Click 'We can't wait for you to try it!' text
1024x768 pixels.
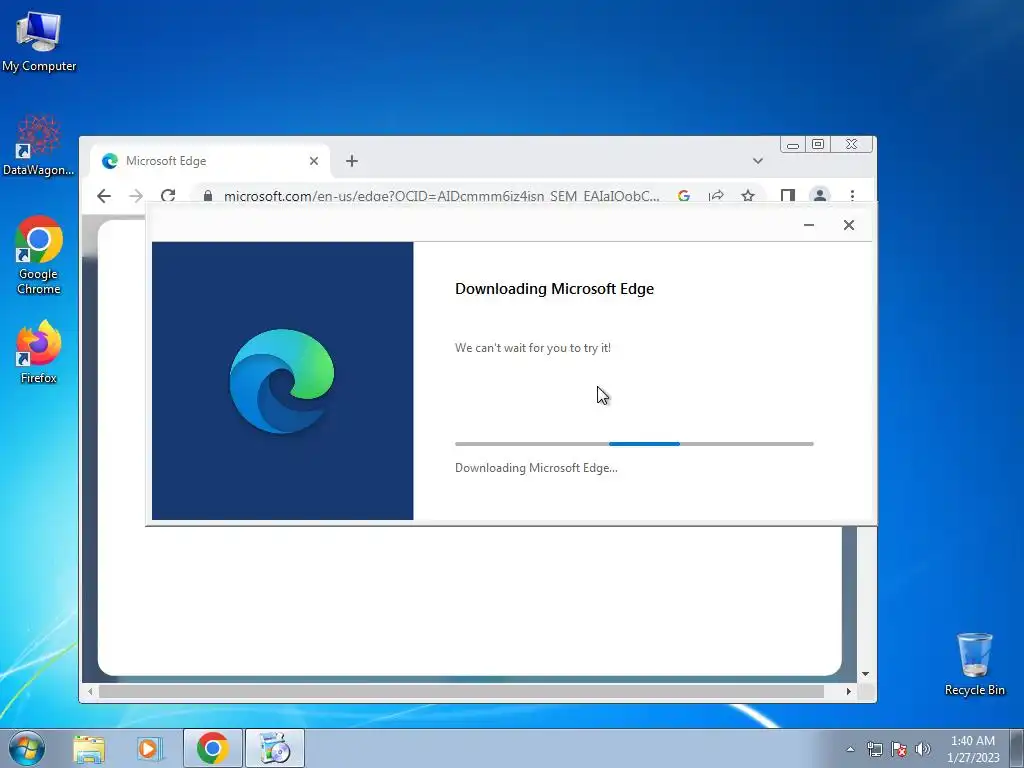(x=533, y=348)
